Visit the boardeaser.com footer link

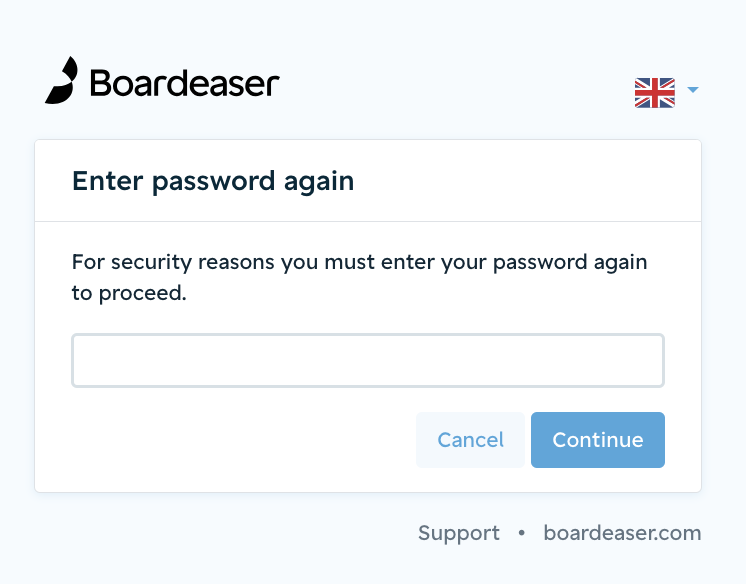pos(622,533)
